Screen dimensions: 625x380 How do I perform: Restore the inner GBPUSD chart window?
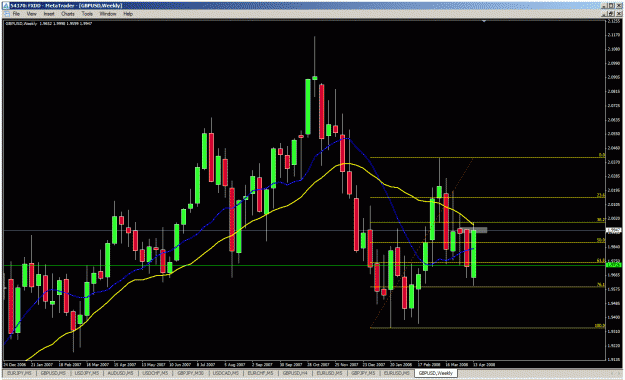[x=611, y=14]
